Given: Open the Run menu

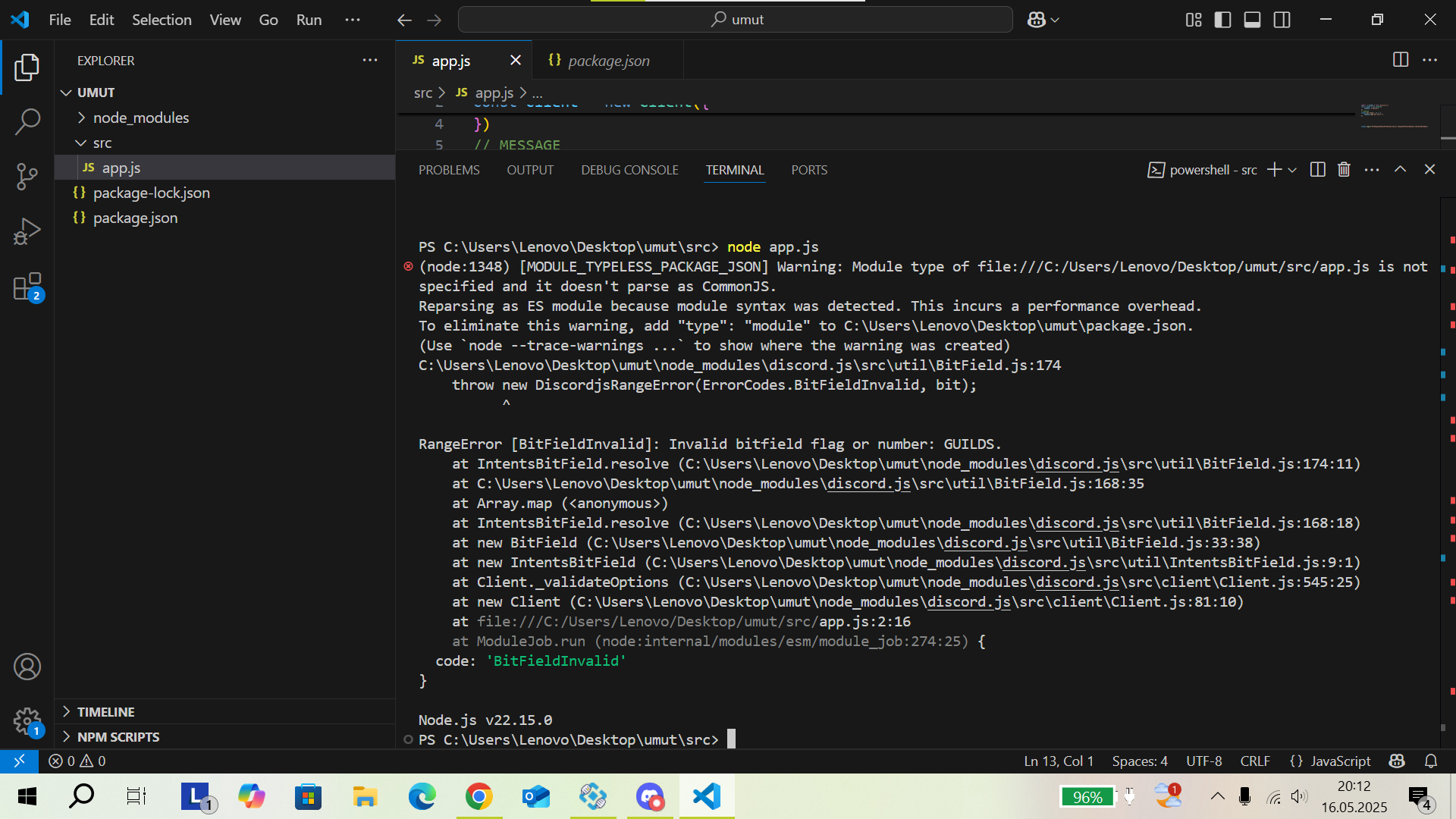Looking at the screenshot, I should click(309, 20).
